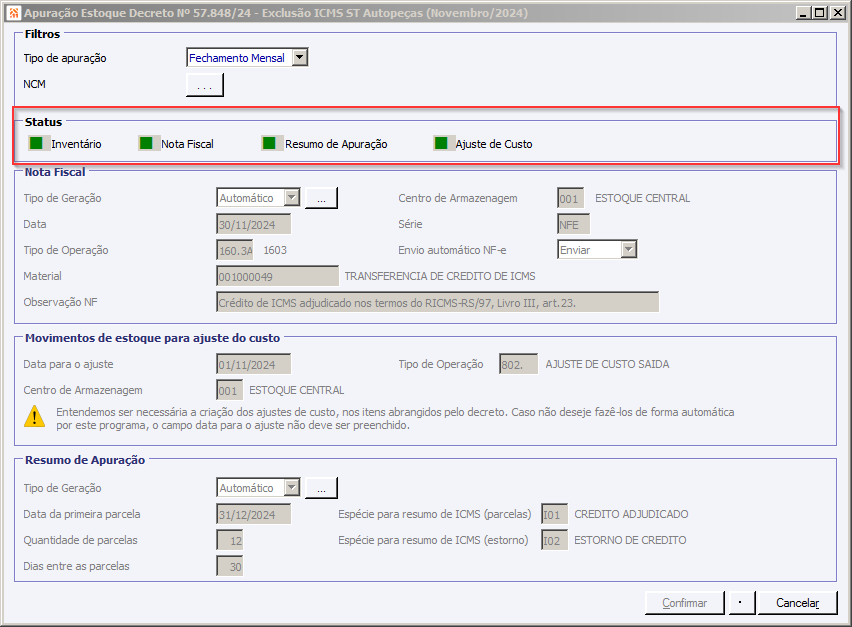The image size is (852, 627).
Task: Click the Inventário green status indicator
Action: coord(36,143)
